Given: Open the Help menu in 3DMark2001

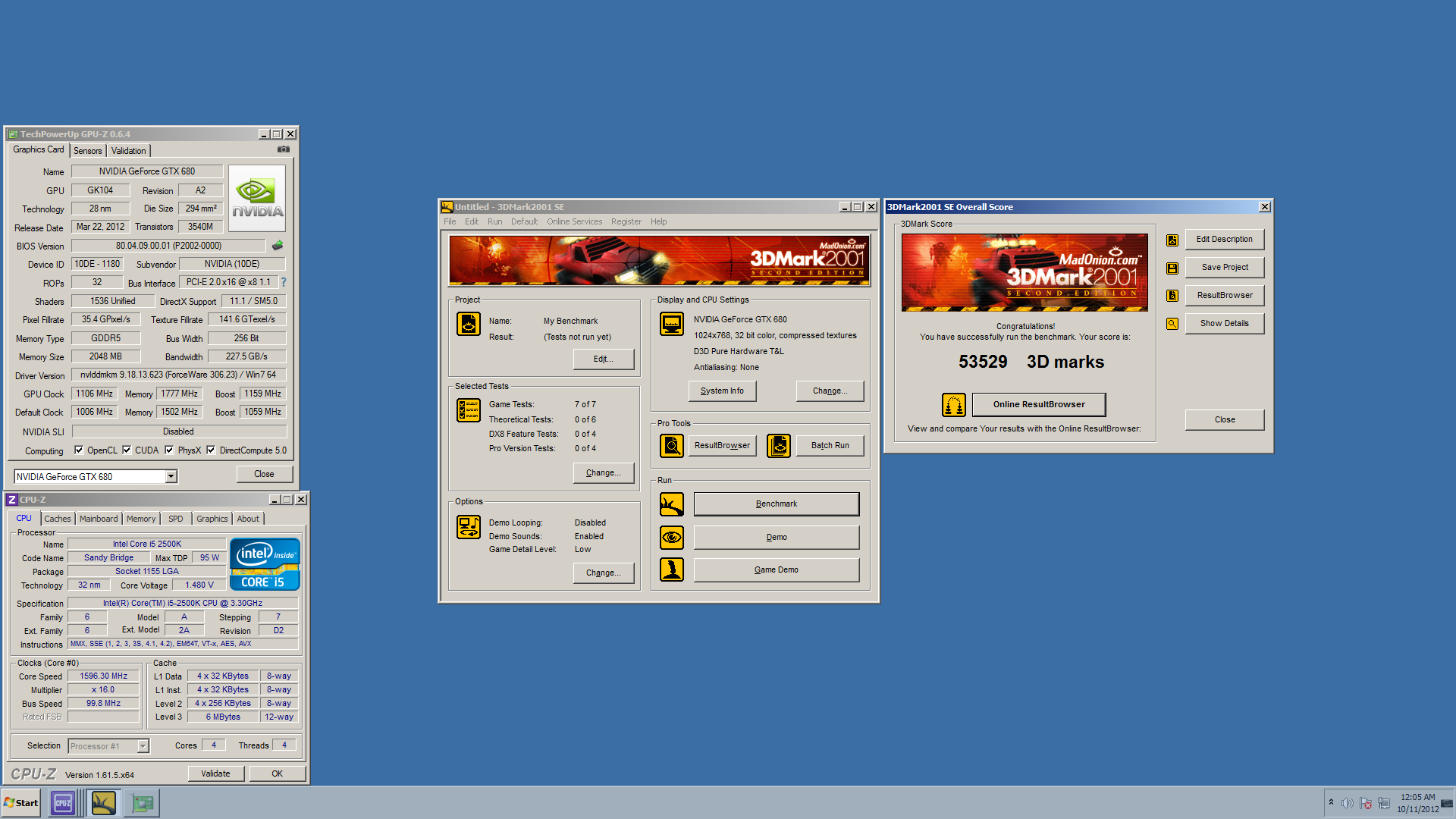Looking at the screenshot, I should 658,221.
